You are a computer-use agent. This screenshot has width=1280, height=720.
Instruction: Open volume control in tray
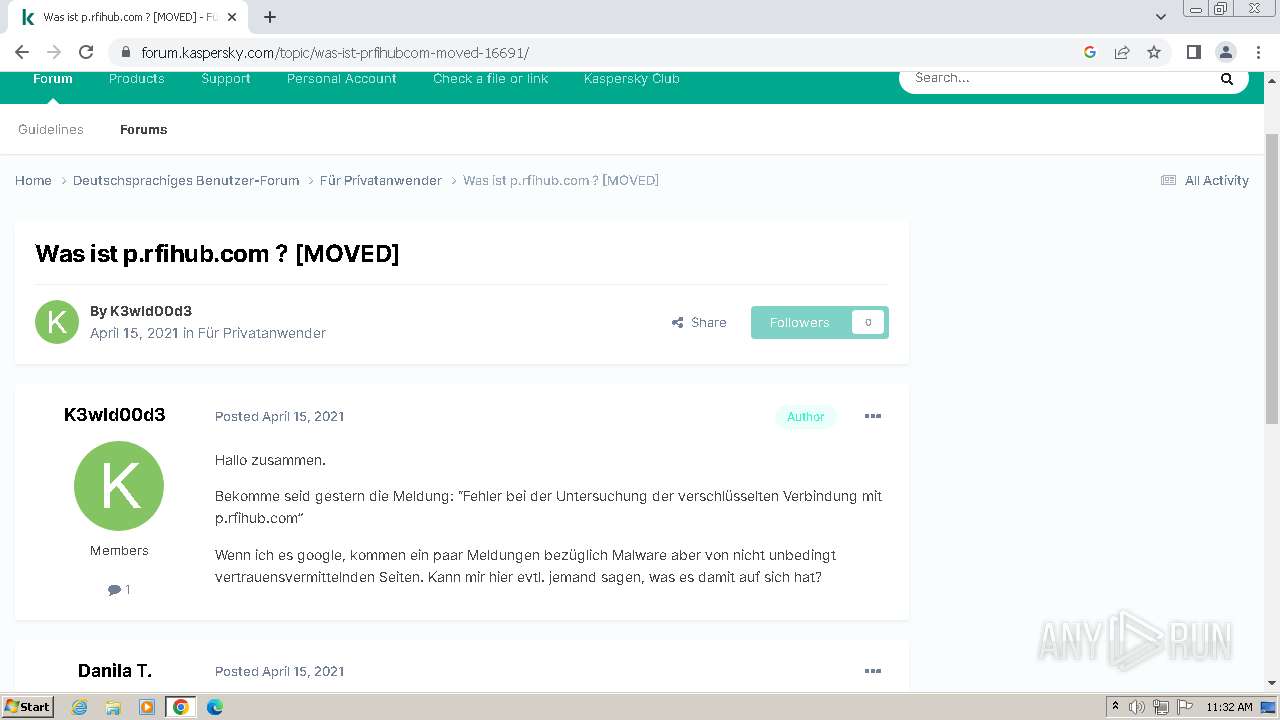click(x=1137, y=707)
